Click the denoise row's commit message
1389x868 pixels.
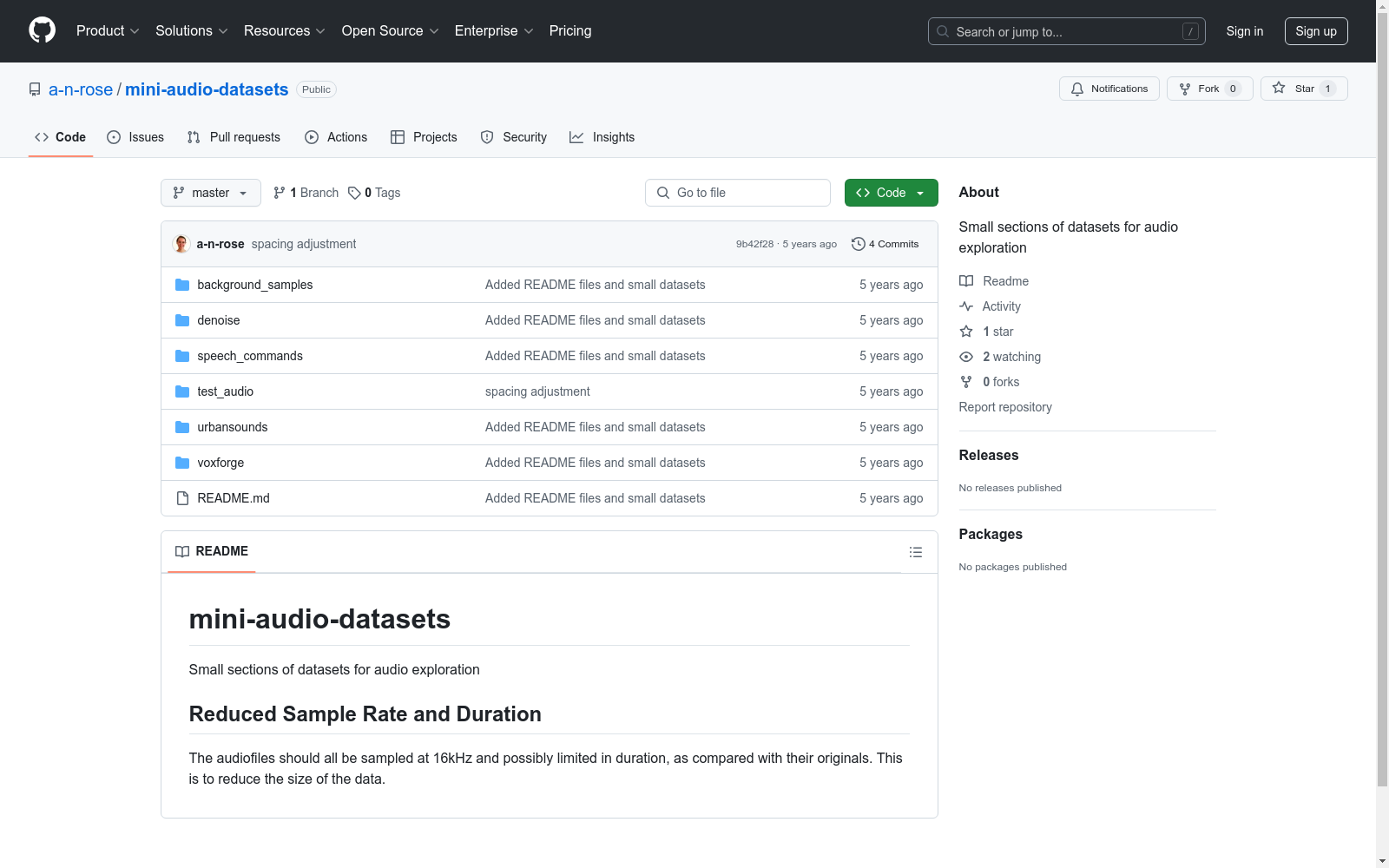(x=596, y=320)
